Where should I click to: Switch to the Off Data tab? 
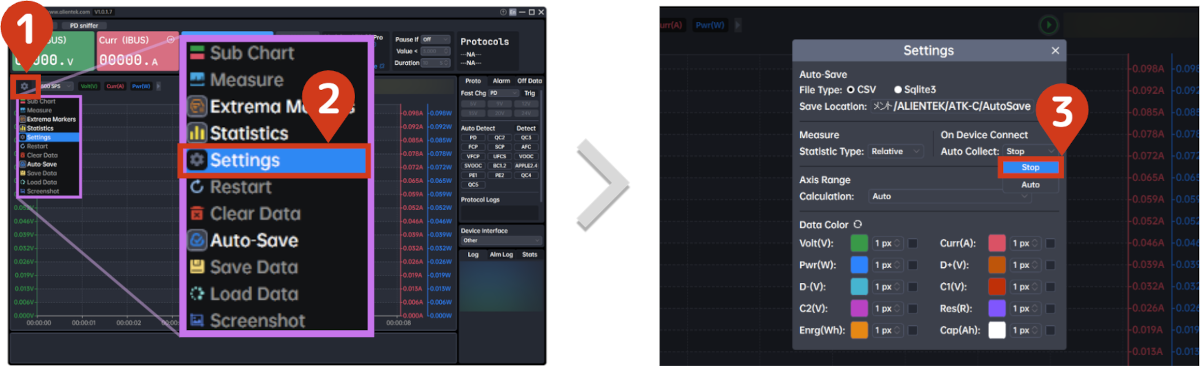(x=529, y=80)
